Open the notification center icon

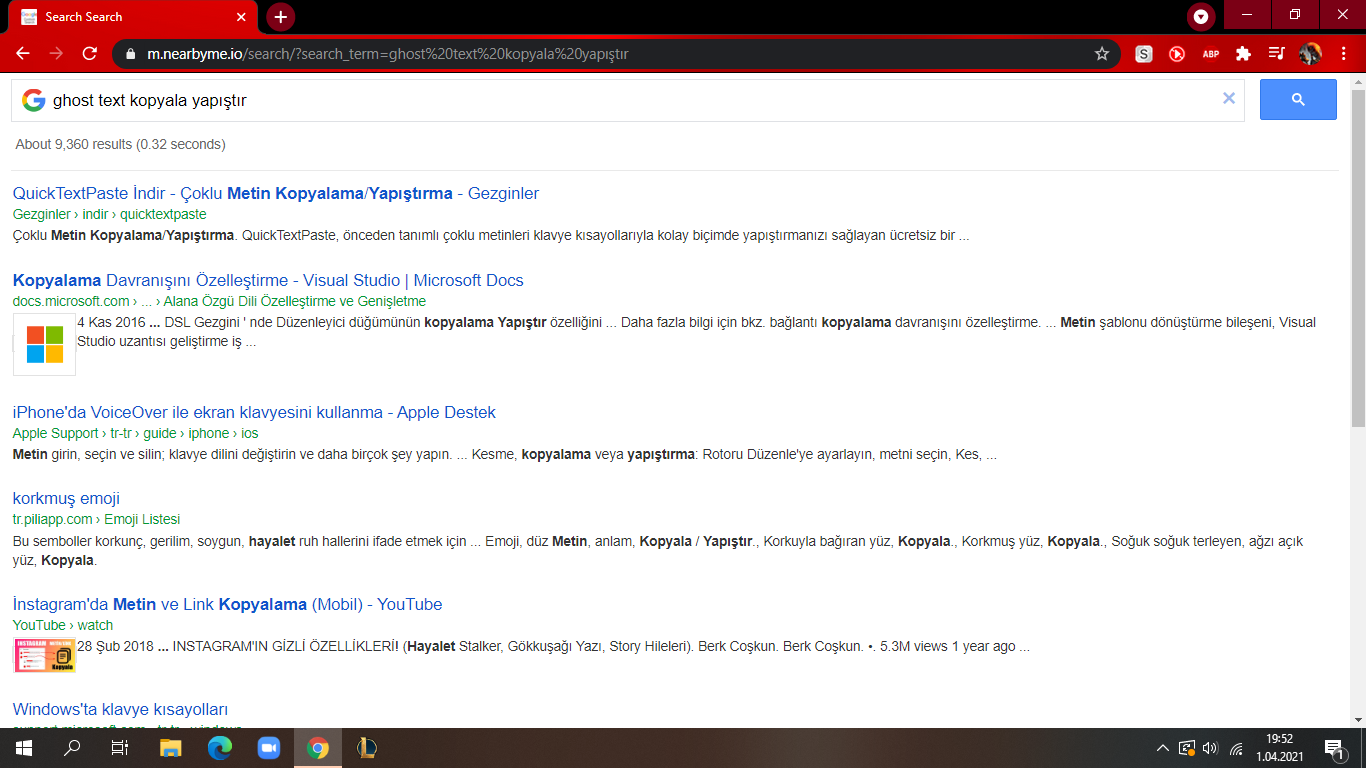pyautogui.click(x=1334, y=748)
